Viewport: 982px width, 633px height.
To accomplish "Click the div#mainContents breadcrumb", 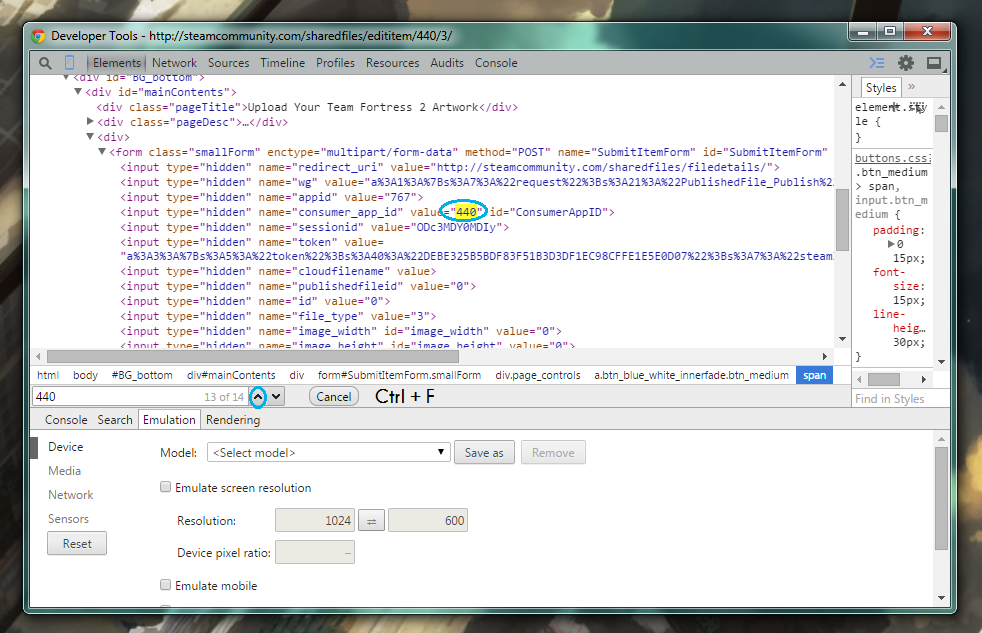I will (231, 375).
